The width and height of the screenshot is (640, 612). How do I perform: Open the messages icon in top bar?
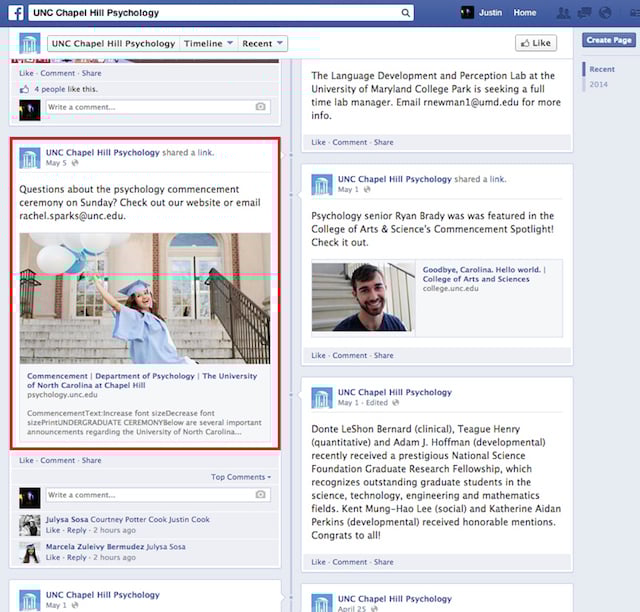tap(584, 13)
